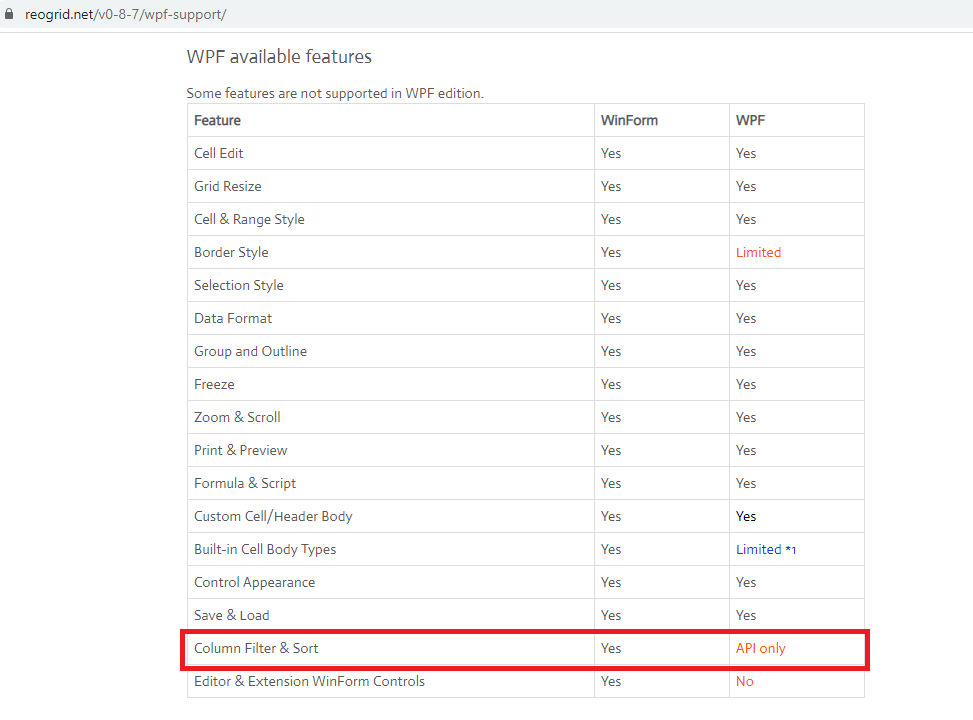Open the Custom Cell/Header Body link

(x=272, y=516)
